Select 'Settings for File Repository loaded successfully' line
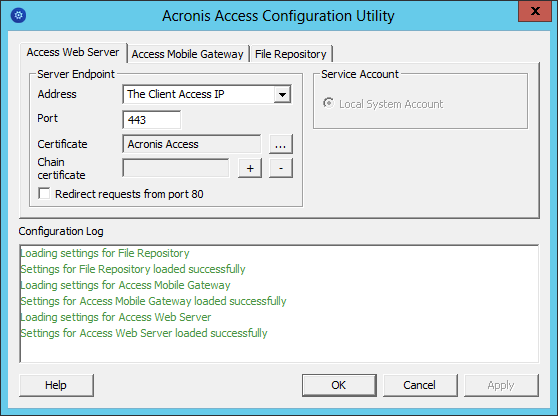The height and width of the screenshot is (416, 558). (133, 269)
